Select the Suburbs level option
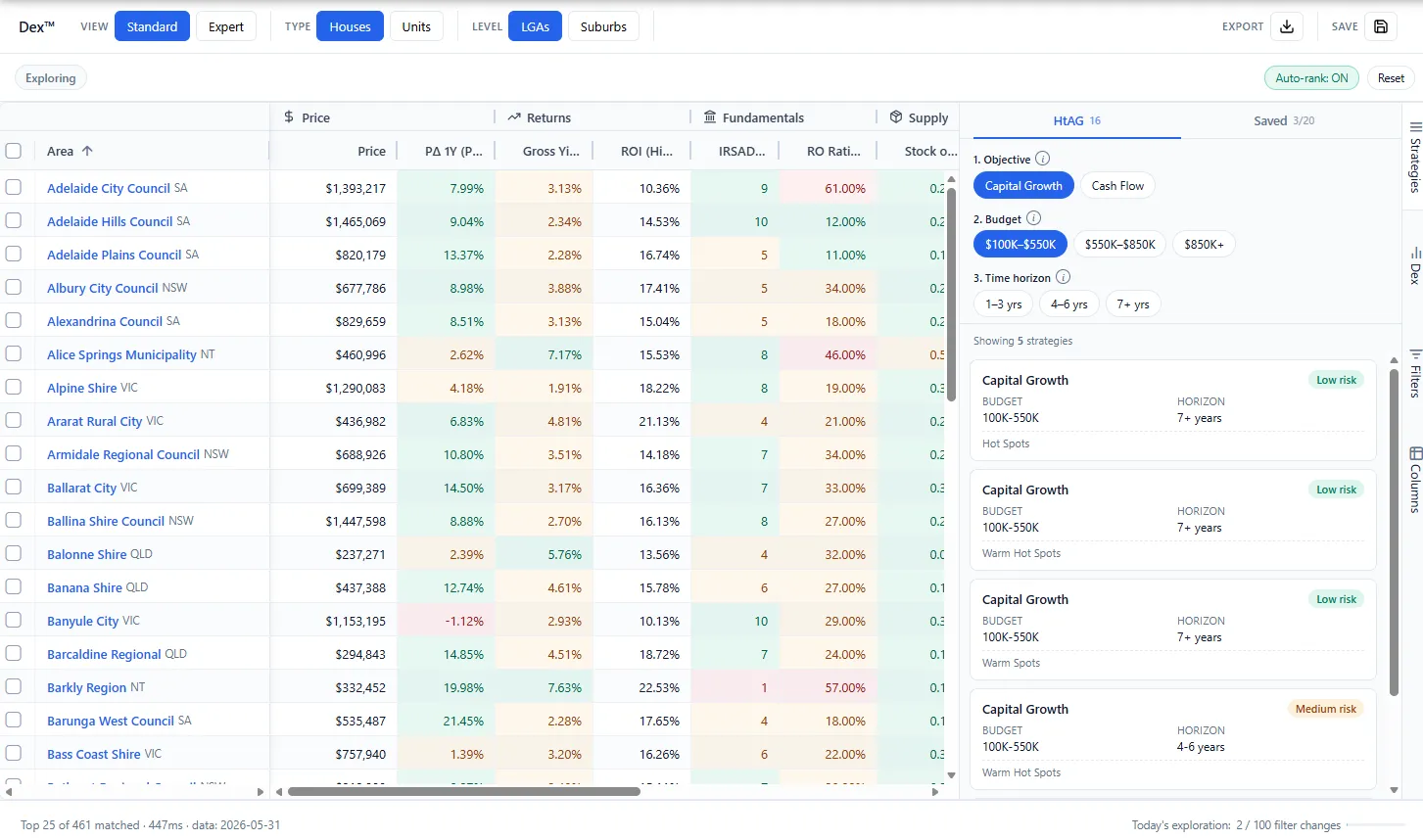Image resolution: width=1423 pixels, height=840 pixels. point(603,26)
